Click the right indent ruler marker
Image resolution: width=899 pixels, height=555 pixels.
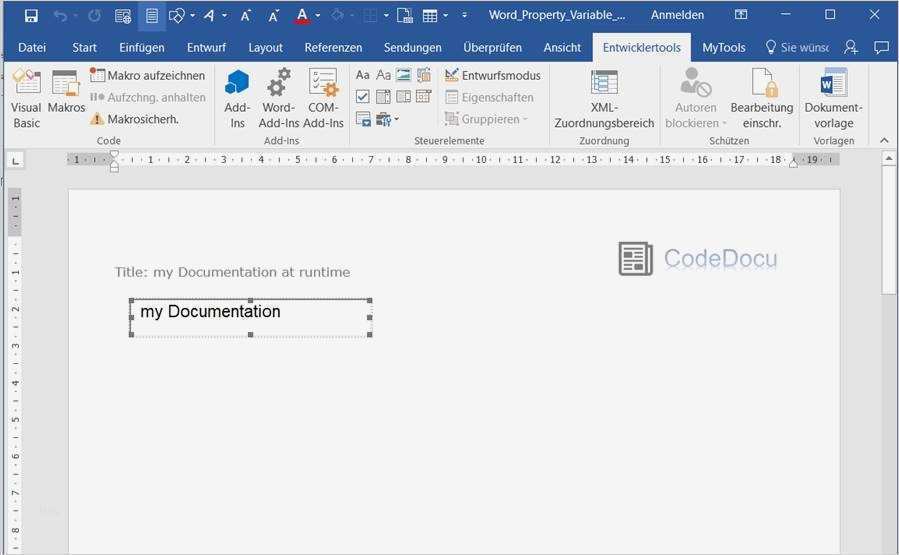click(x=793, y=163)
